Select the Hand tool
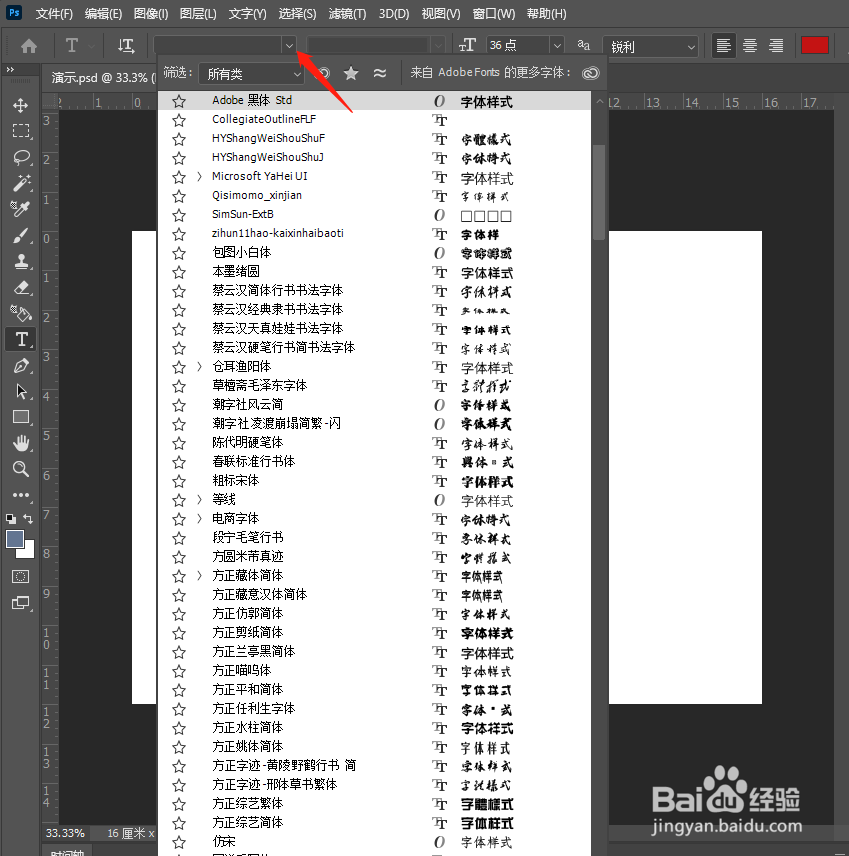849x856 pixels. (21, 443)
